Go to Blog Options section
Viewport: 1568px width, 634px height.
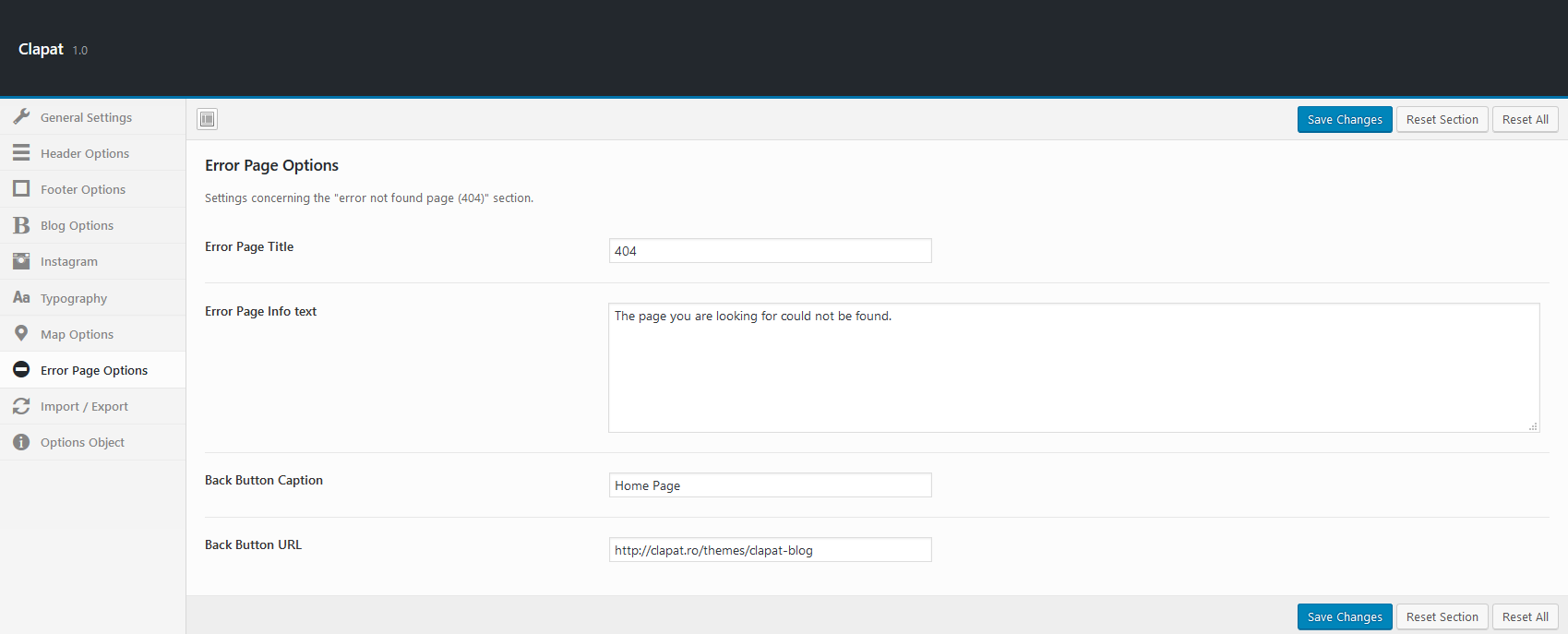click(92, 225)
